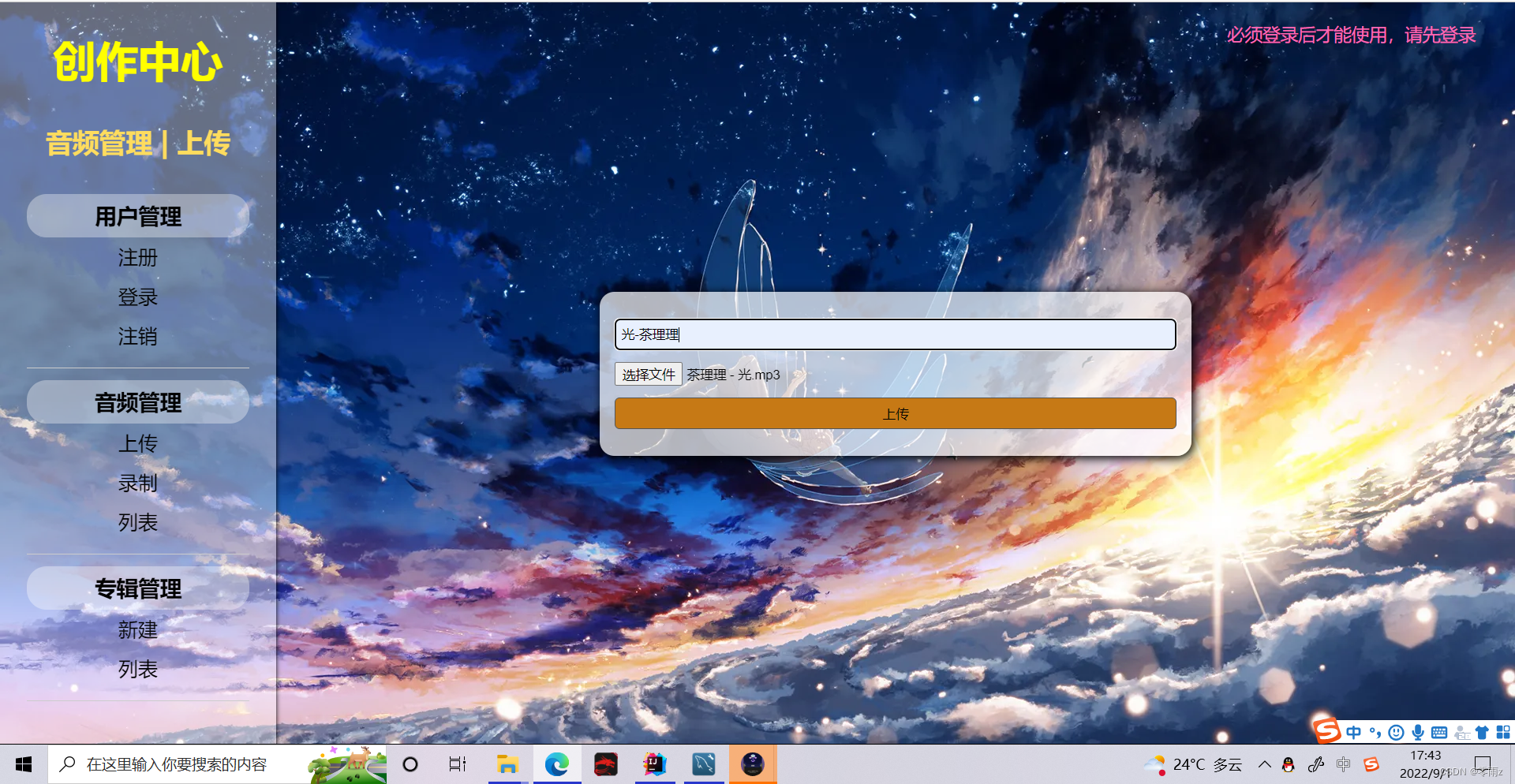Screen dimensions: 1515x784
Task: Toggle IME Chinese indicator in tray
Action: (x=1344, y=764)
